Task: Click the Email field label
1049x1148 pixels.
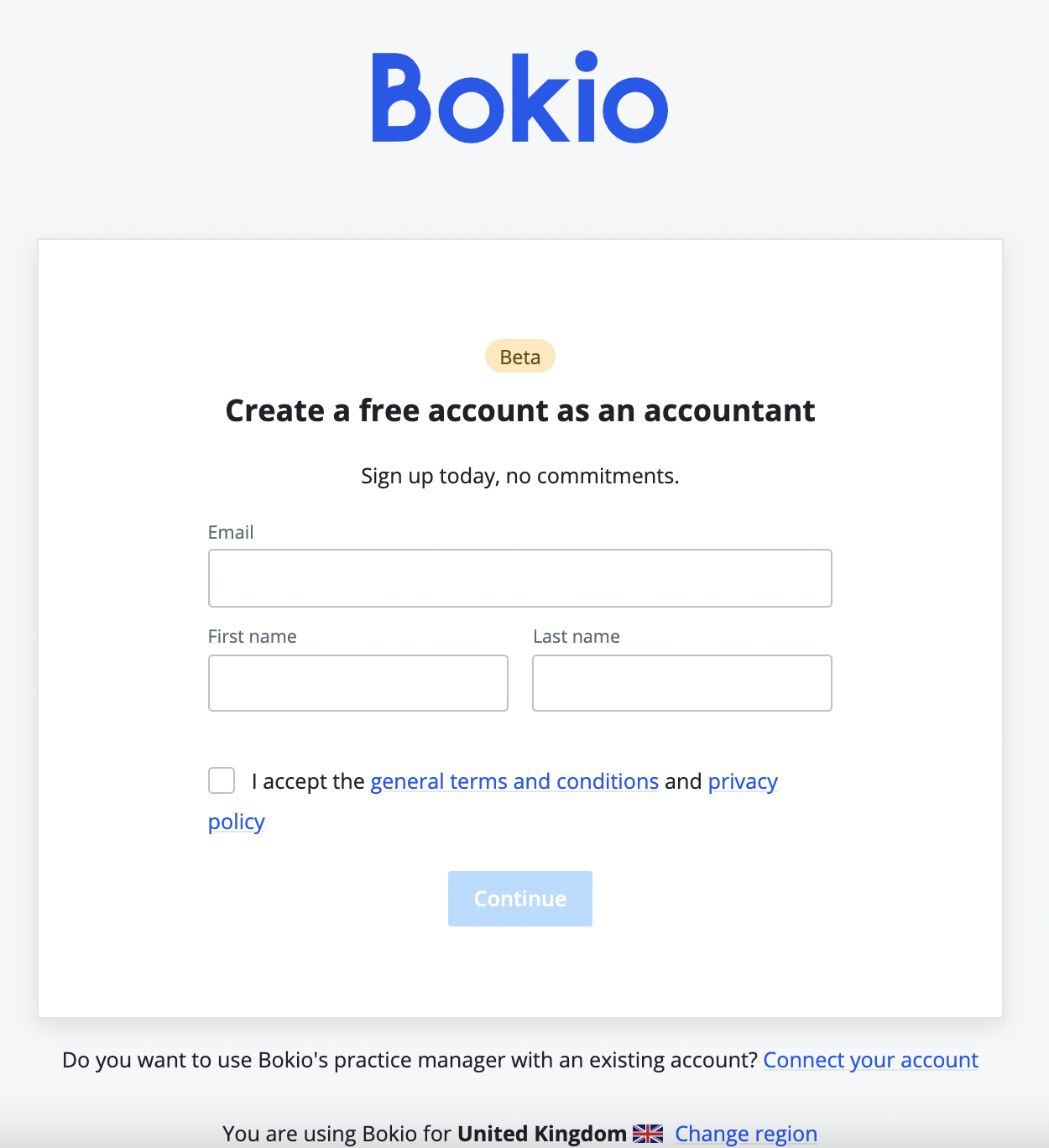Action: pyautogui.click(x=231, y=532)
